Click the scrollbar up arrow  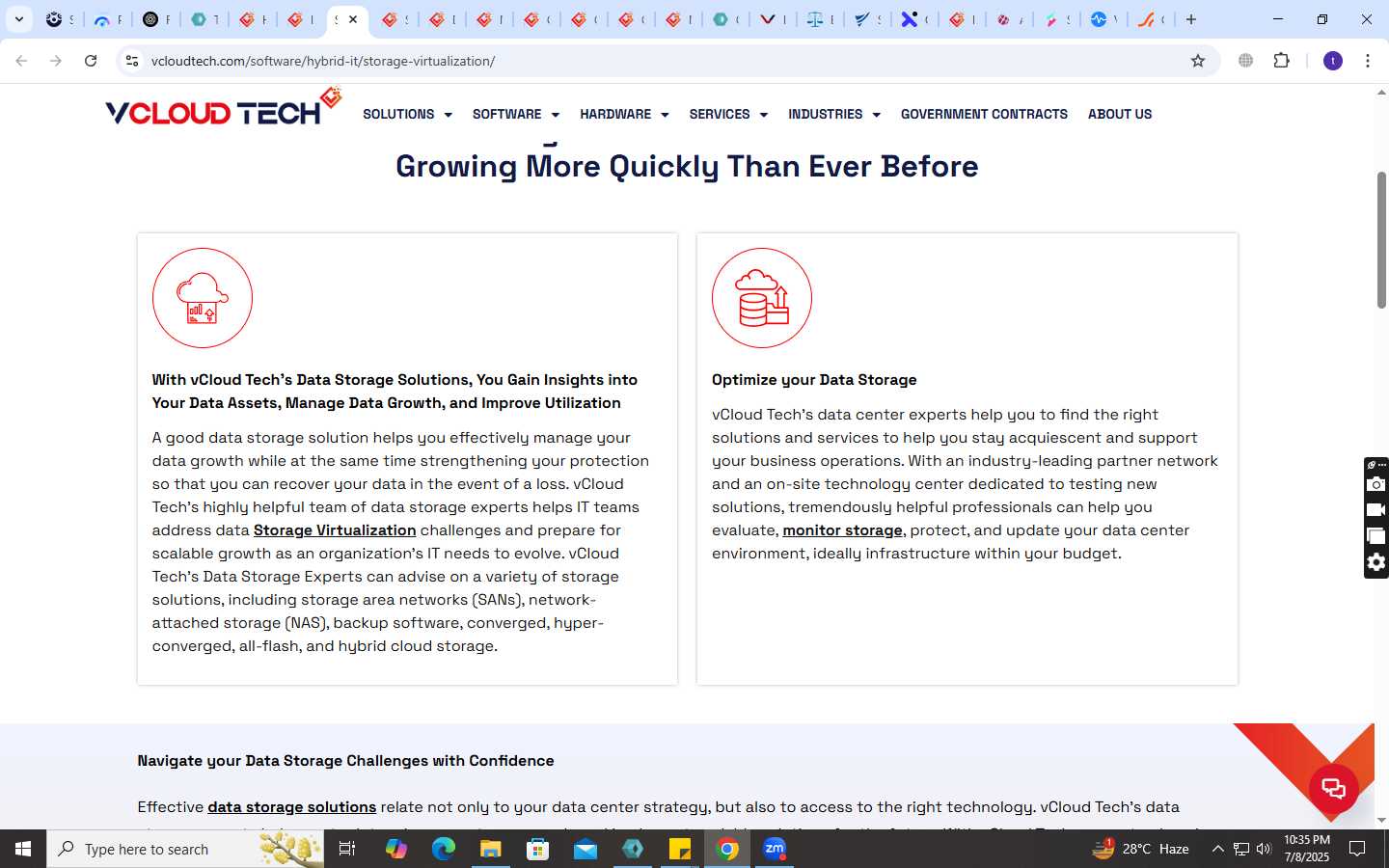coord(1381,93)
